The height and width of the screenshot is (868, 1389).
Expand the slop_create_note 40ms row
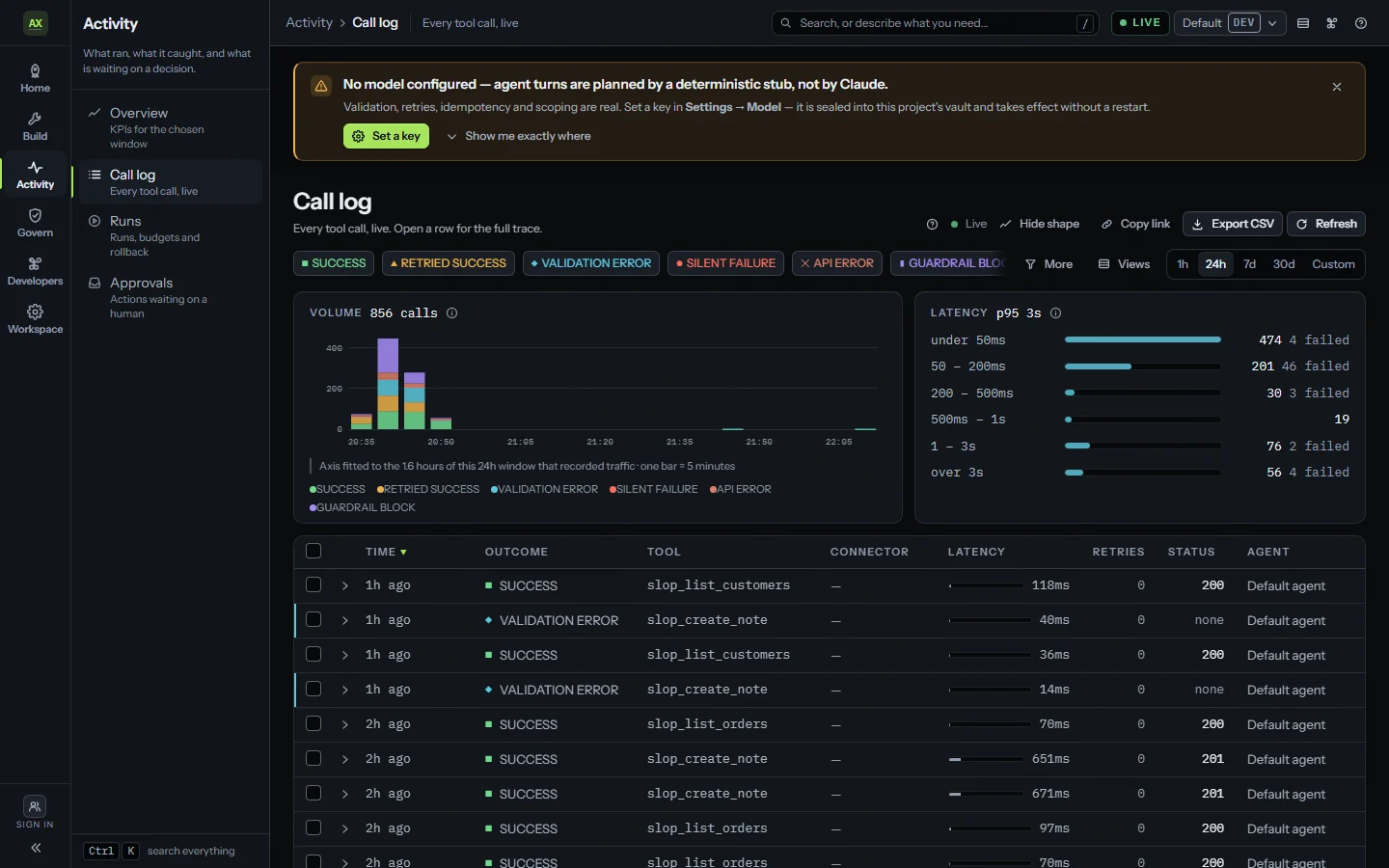coord(344,621)
